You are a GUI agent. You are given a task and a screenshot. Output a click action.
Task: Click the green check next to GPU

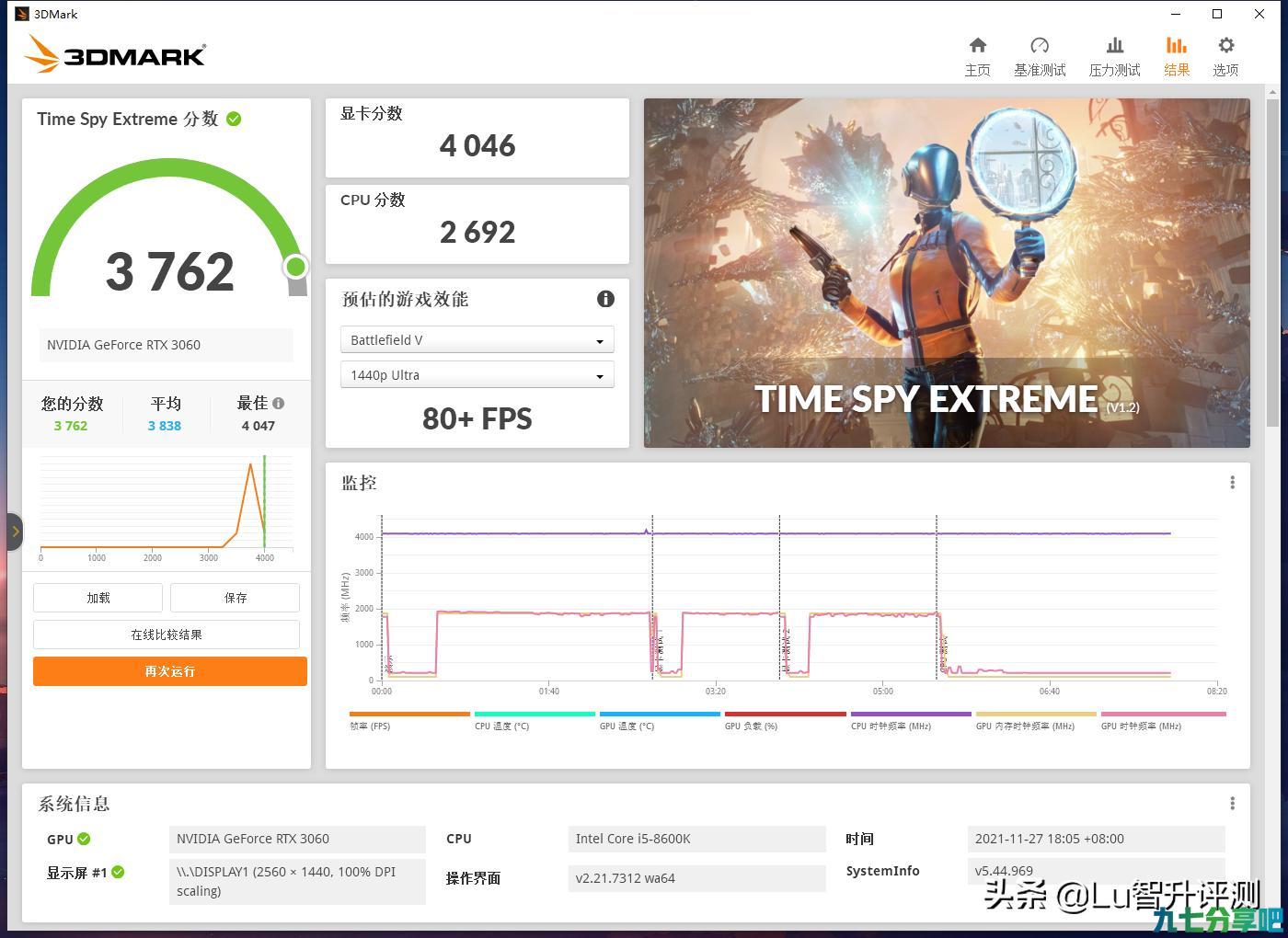click(x=84, y=839)
